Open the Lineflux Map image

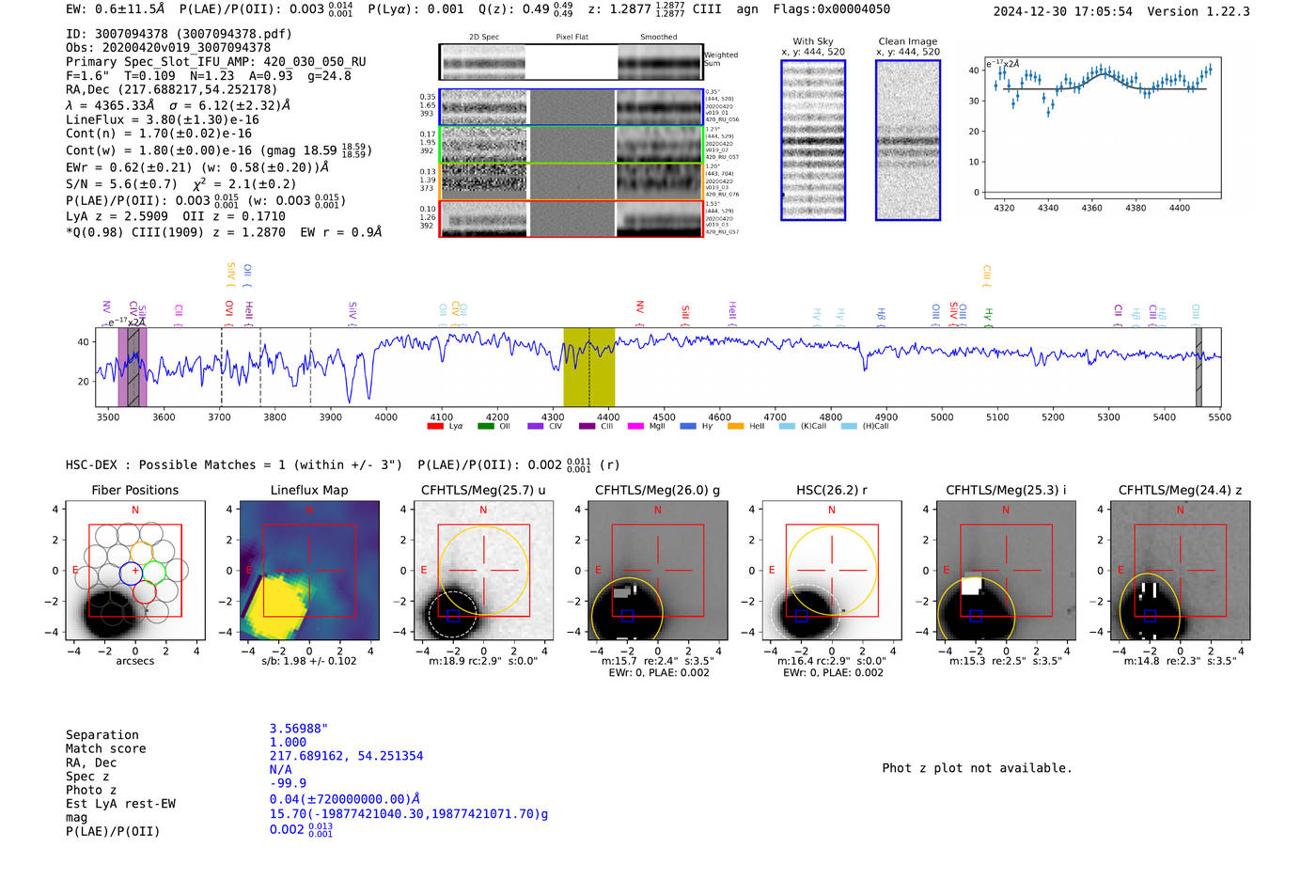coord(309,571)
